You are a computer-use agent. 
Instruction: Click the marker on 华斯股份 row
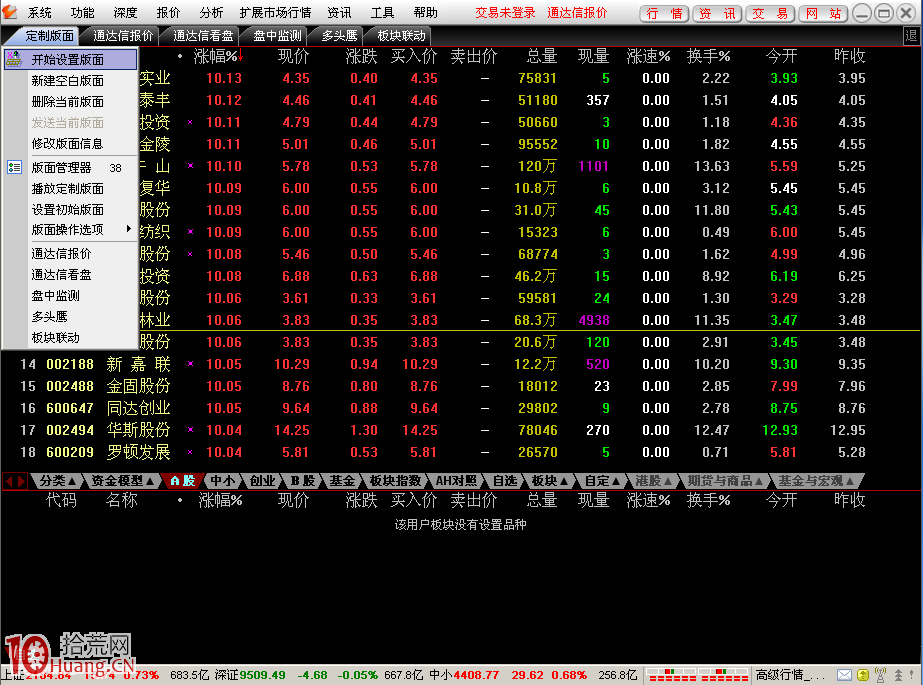pyautogui.click(x=190, y=430)
